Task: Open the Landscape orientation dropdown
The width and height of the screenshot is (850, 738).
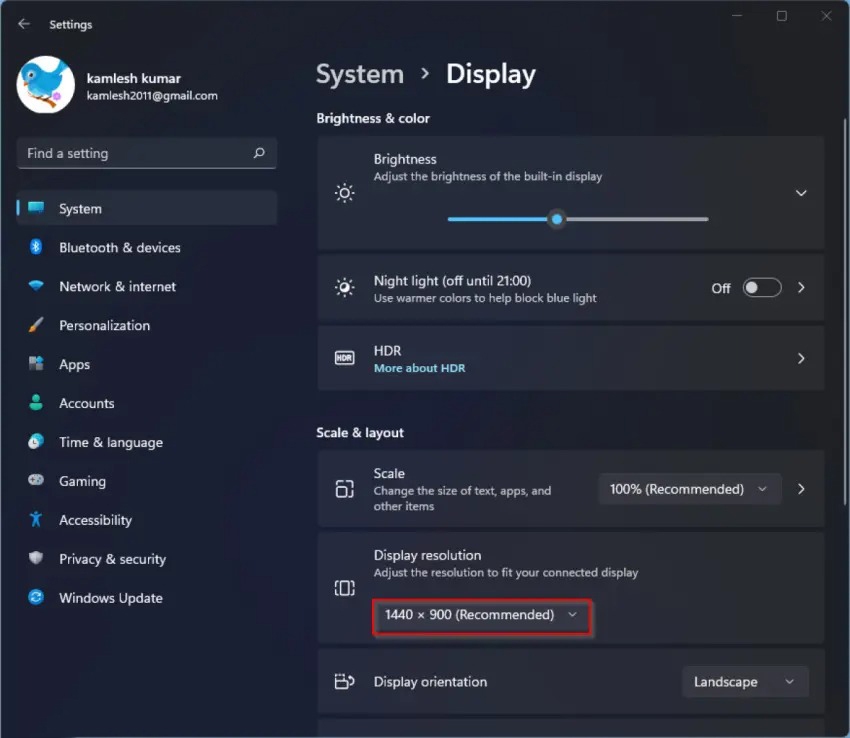Action: pyautogui.click(x=745, y=681)
